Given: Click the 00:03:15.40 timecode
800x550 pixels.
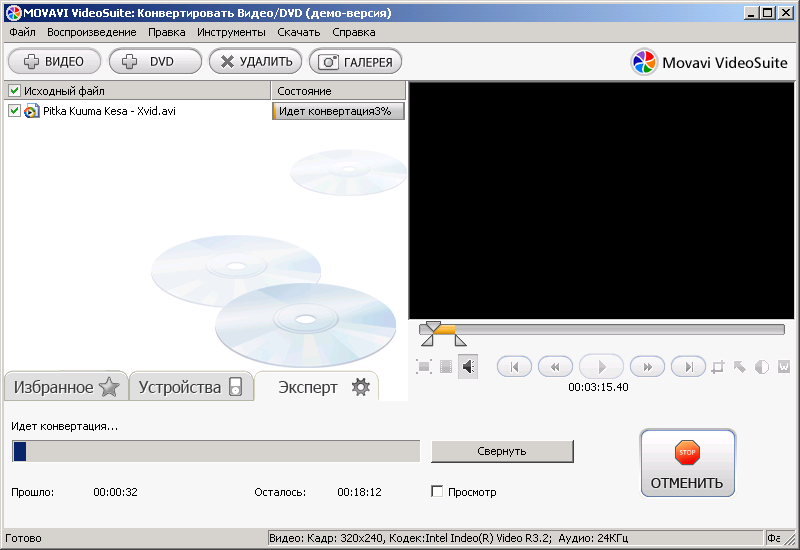Looking at the screenshot, I should pos(598,387).
